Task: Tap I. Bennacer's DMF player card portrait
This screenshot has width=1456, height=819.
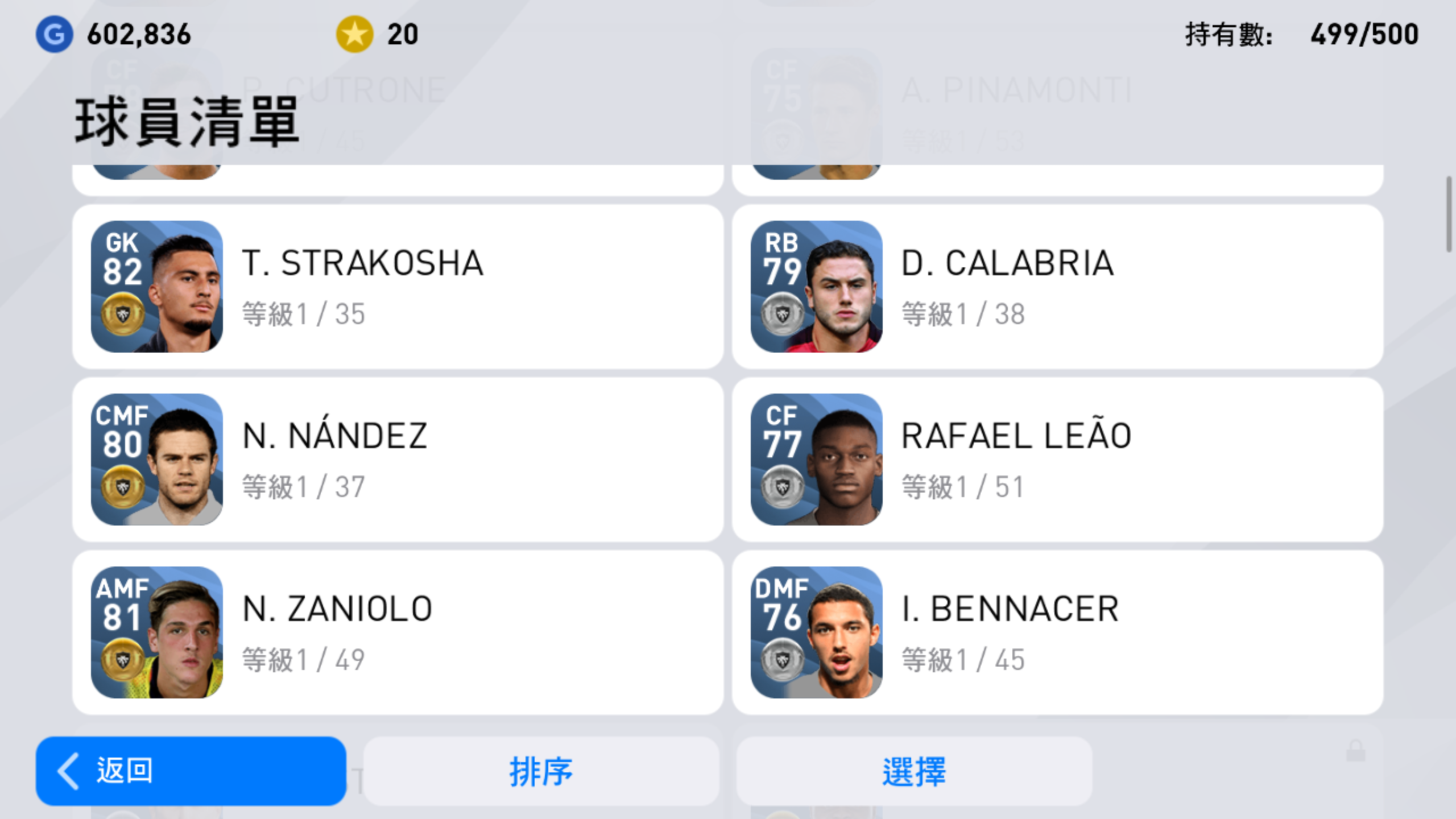Action: 817,632
